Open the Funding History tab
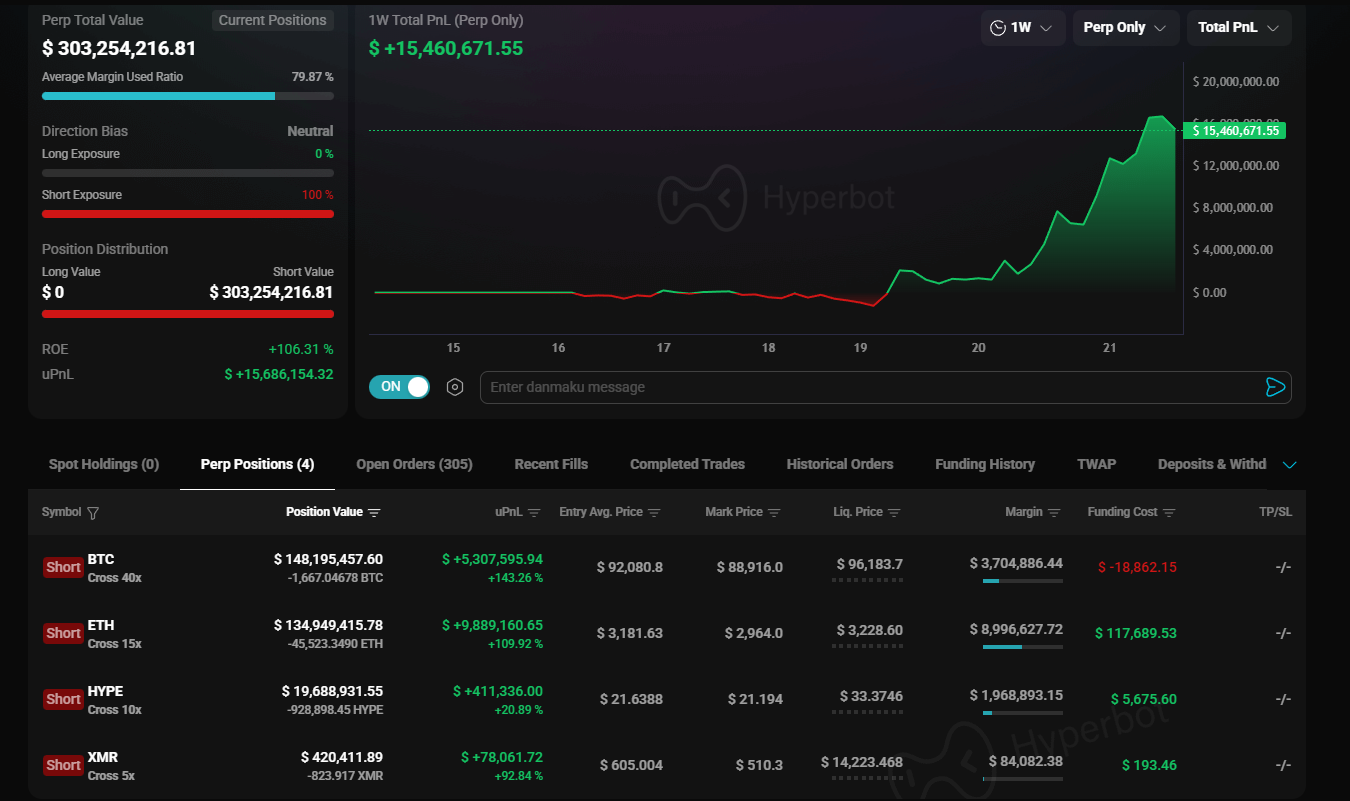This screenshot has width=1350, height=801. 984,464
